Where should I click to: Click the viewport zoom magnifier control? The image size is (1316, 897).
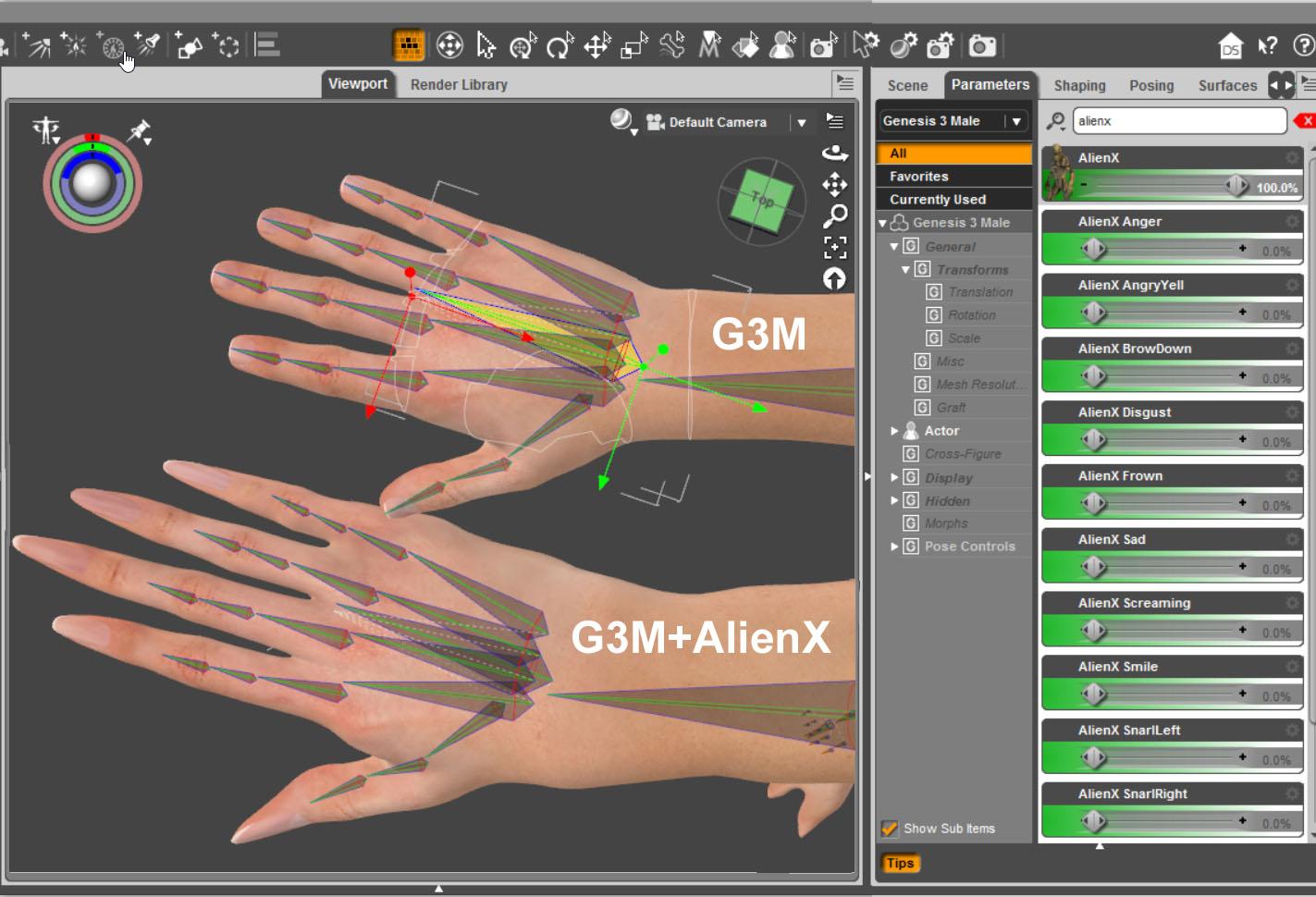pos(835,216)
